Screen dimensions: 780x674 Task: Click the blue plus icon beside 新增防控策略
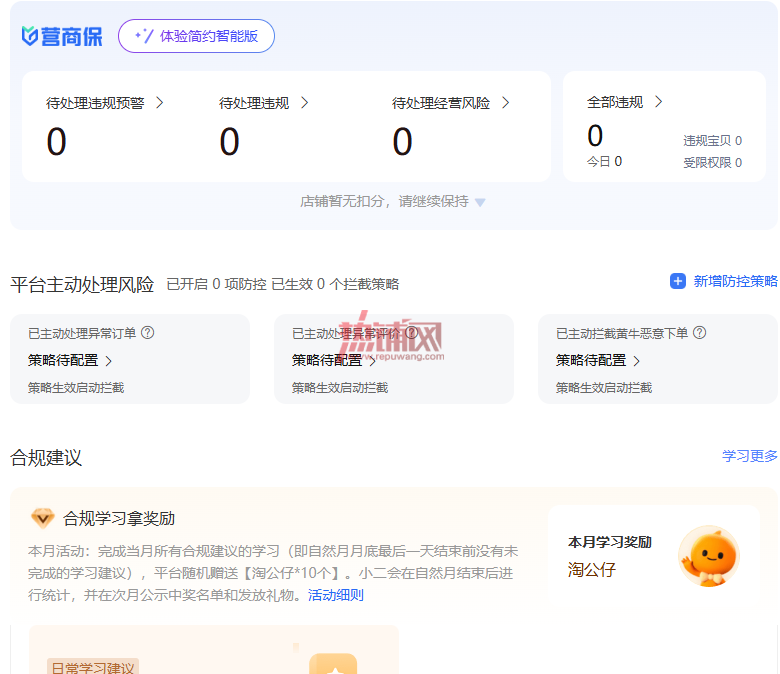[x=678, y=281]
